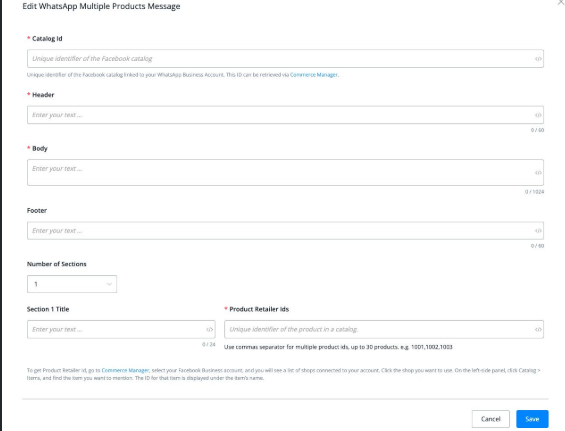The image size is (565, 431).
Task: Cancel editing the message
Action: (x=490, y=419)
